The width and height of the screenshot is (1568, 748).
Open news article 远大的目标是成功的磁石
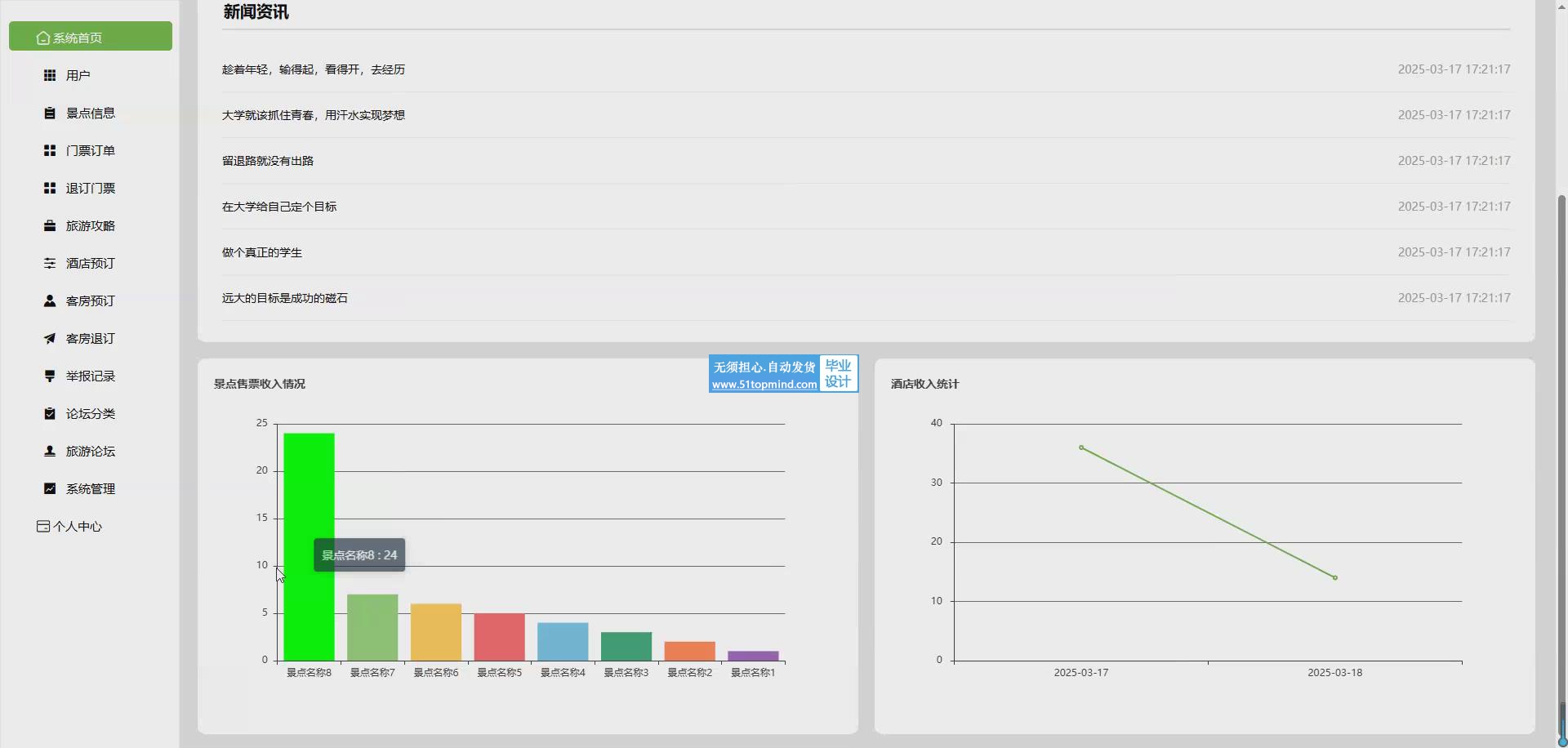tap(285, 298)
